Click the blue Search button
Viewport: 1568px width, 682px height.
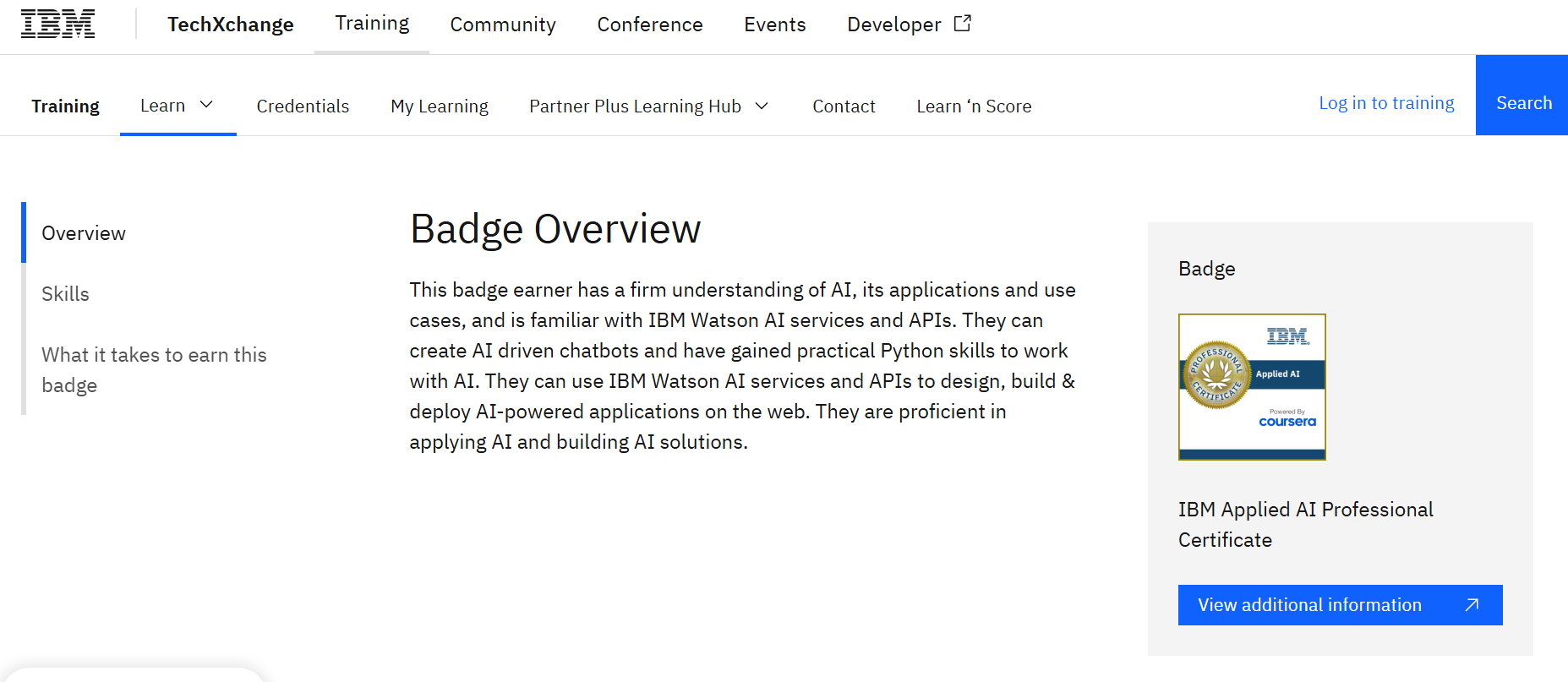[x=1523, y=95]
